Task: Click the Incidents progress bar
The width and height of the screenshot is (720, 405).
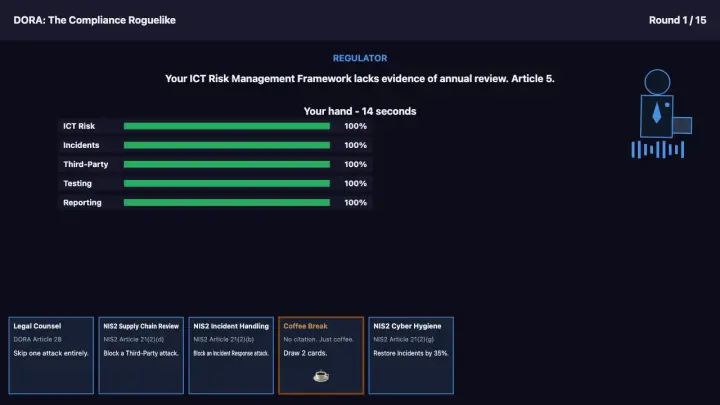Action: 227,145
